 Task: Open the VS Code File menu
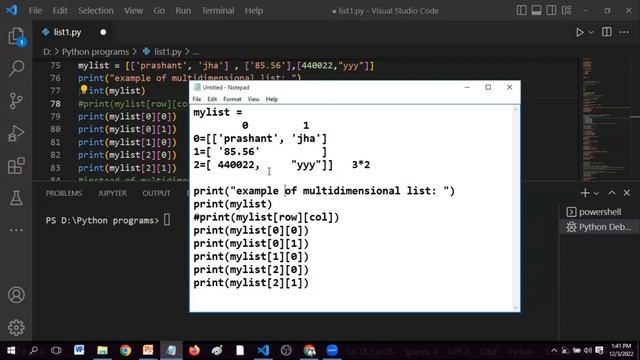click(35, 11)
